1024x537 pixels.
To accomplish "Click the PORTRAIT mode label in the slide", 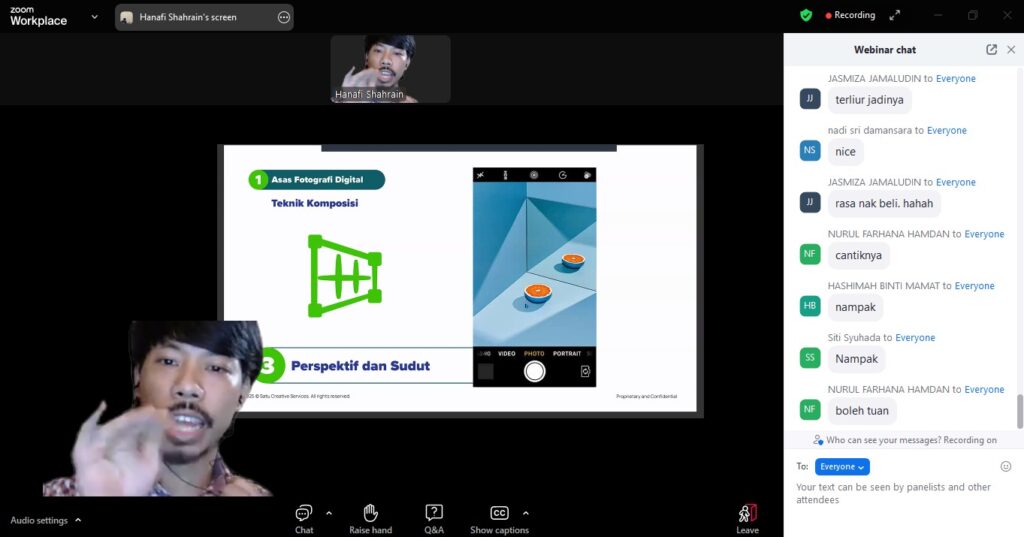I will (x=567, y=353).
